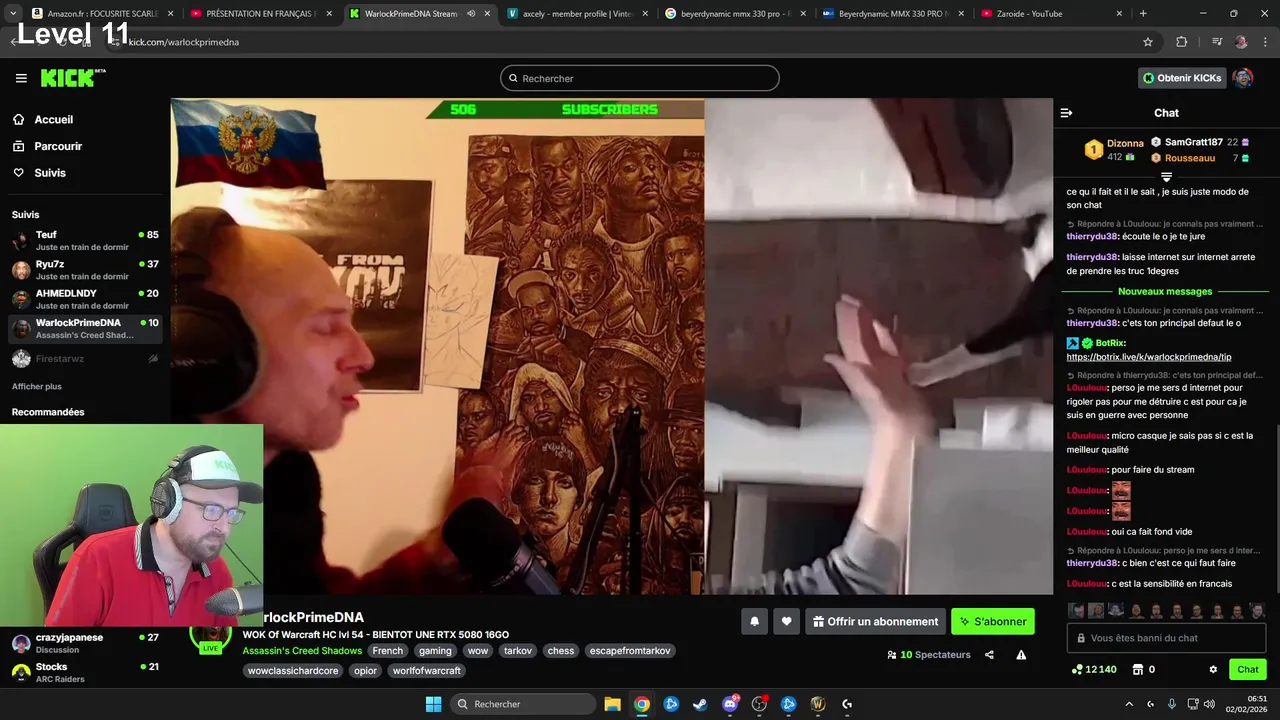Image resolution: width=1280 pixels, height=720 pixels.
Task: Open followed channel Ryu7z
Action: 85,270
